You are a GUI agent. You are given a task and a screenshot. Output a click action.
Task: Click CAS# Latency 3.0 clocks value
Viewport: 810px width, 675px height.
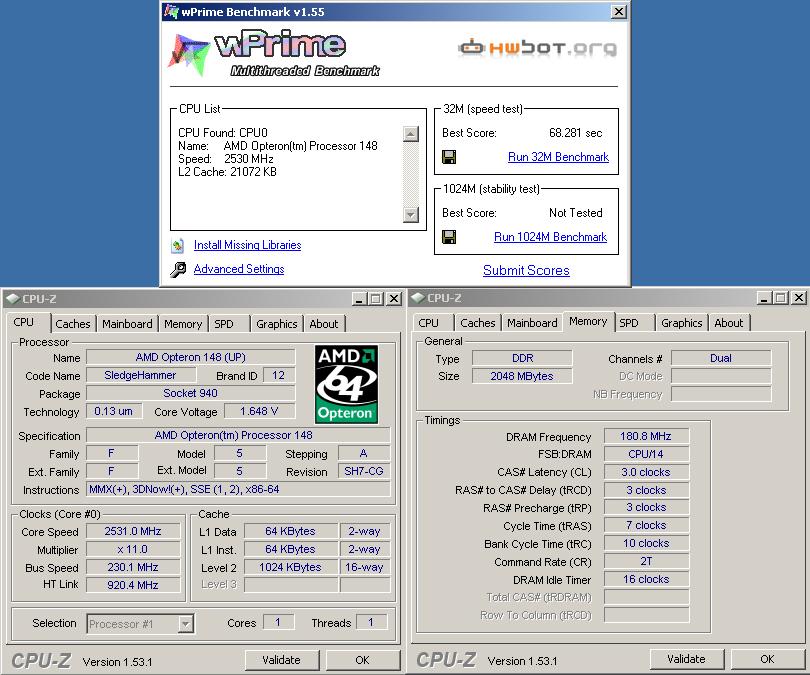click(646, 472)
